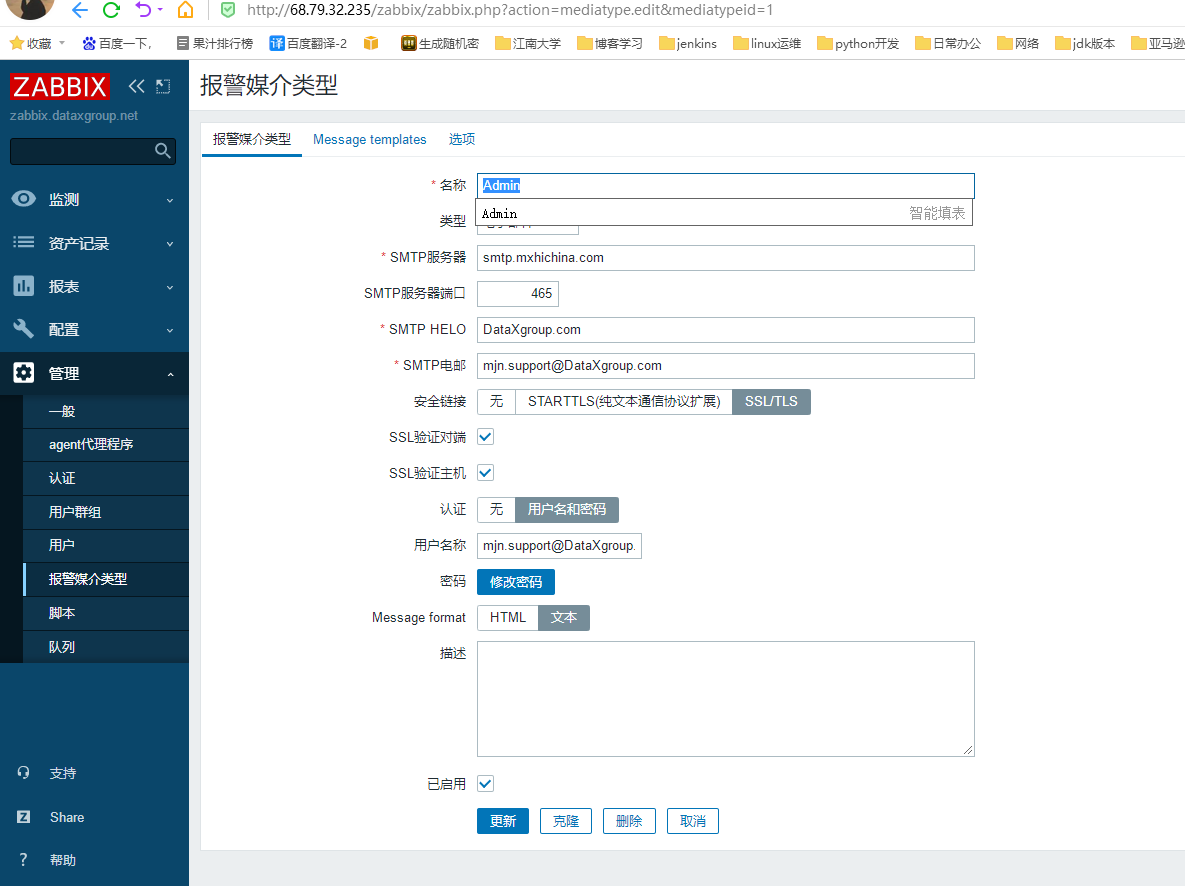Image resolution: width=1185 pixels, height=886 pixels.
Task: Open the 生成随机密 bookmark
Action: pos(440,43)
